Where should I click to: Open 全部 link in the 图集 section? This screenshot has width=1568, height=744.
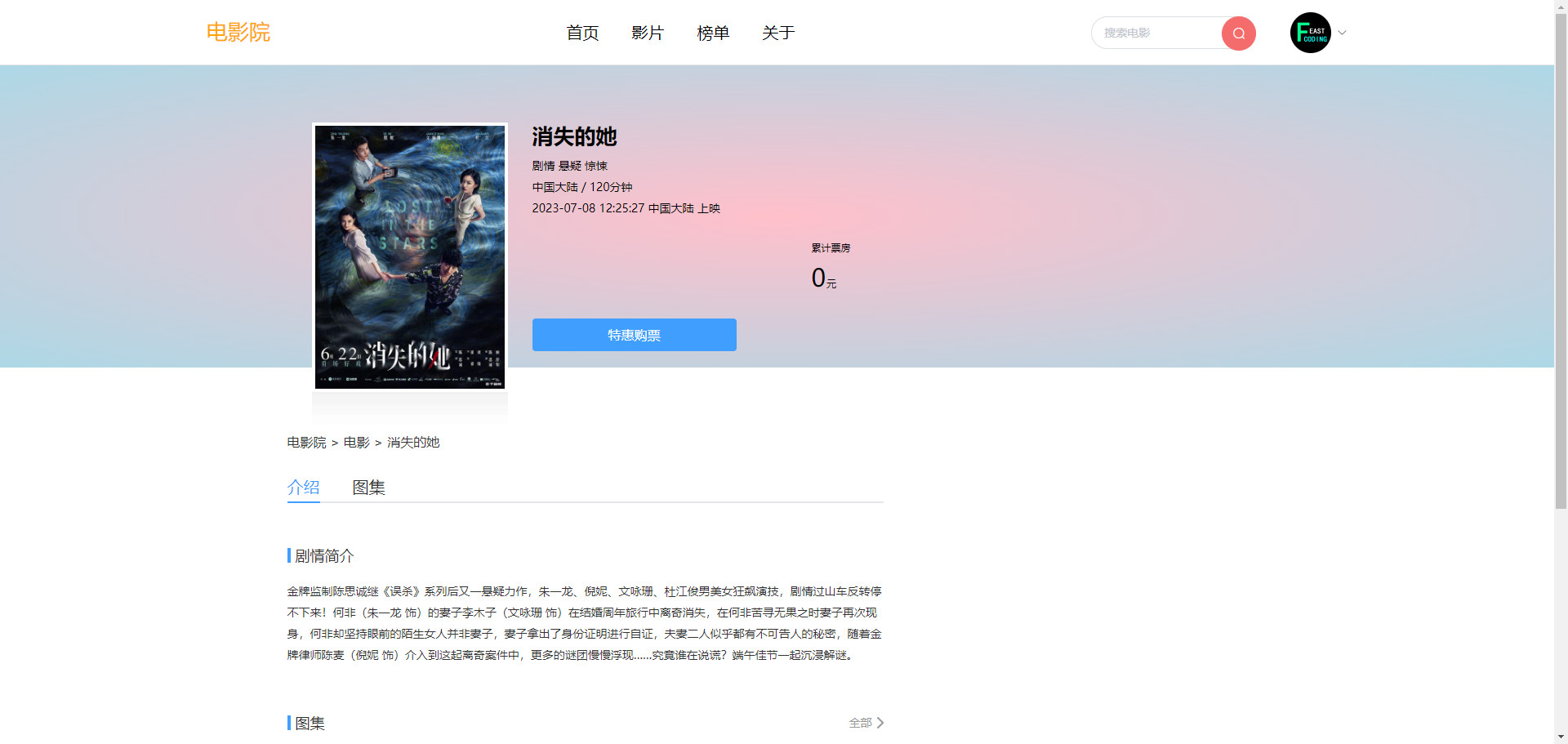point(860,723)
